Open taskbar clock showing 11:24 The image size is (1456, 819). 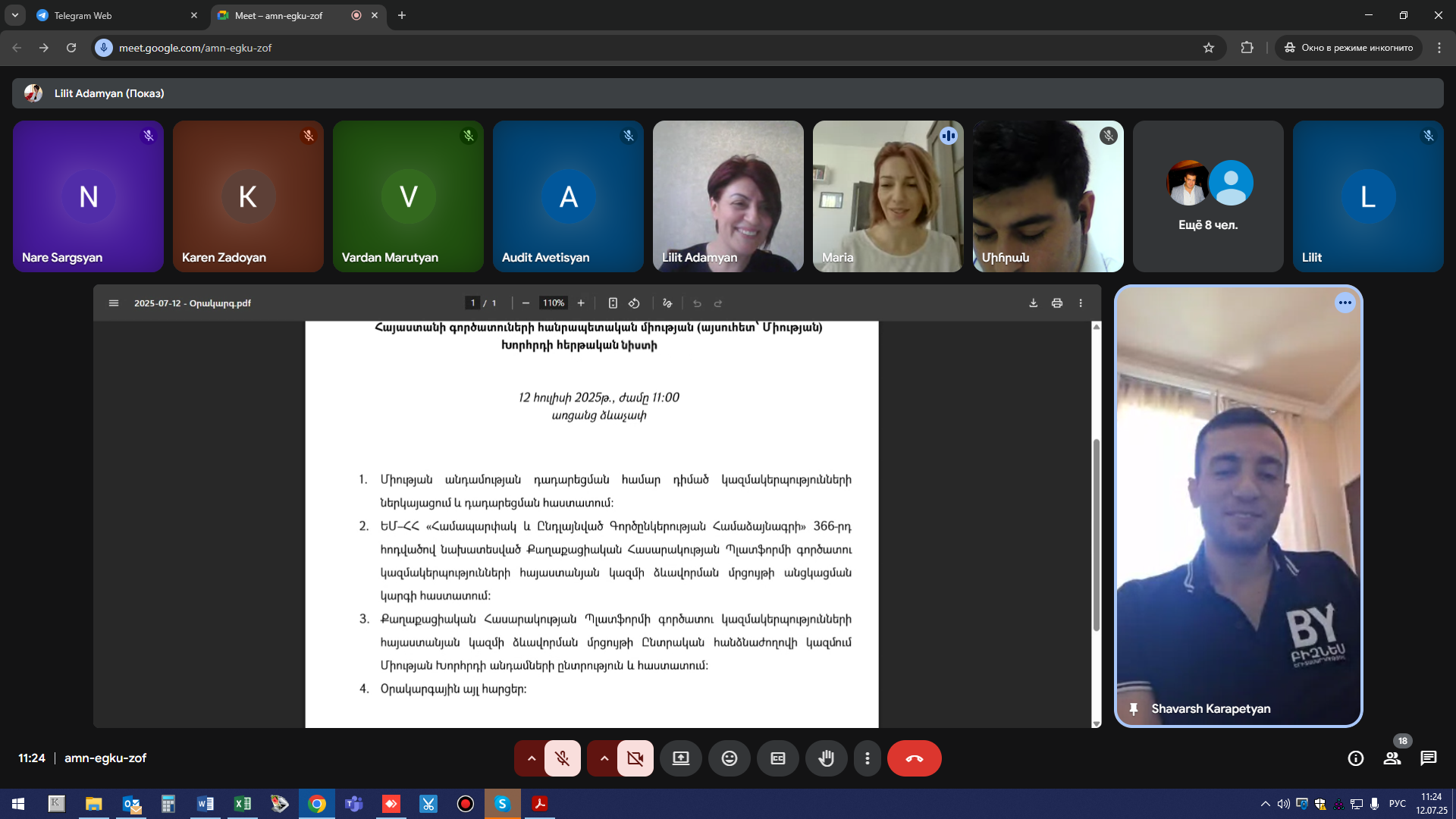point(1432,804)
